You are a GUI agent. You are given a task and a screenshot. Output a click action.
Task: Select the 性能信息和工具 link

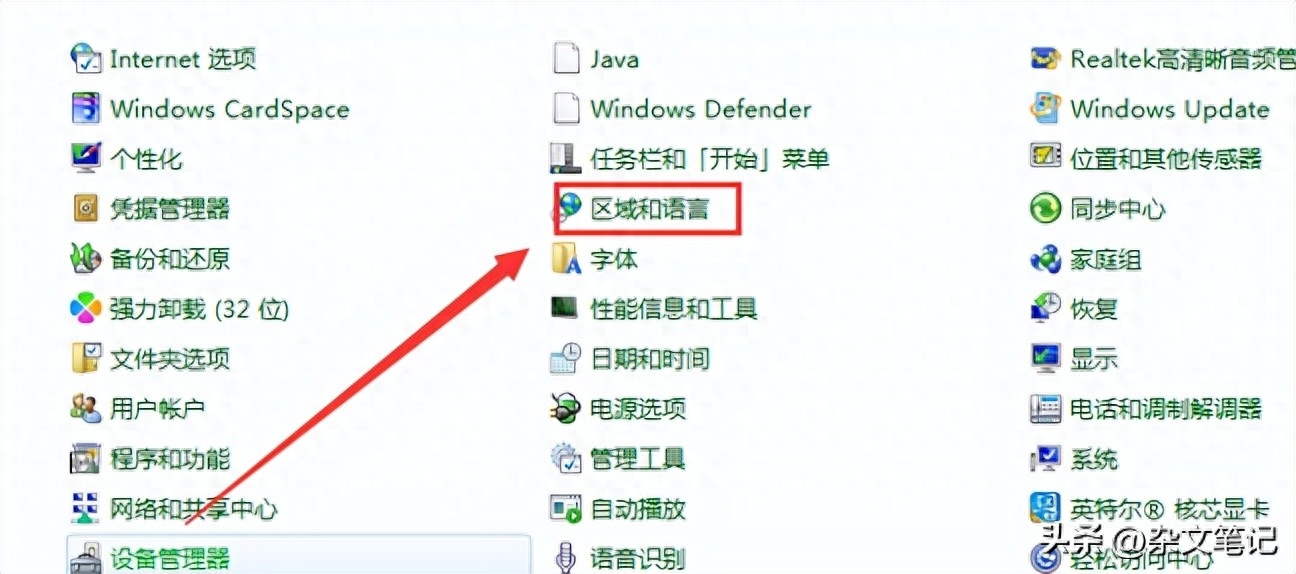pos(674,309)
